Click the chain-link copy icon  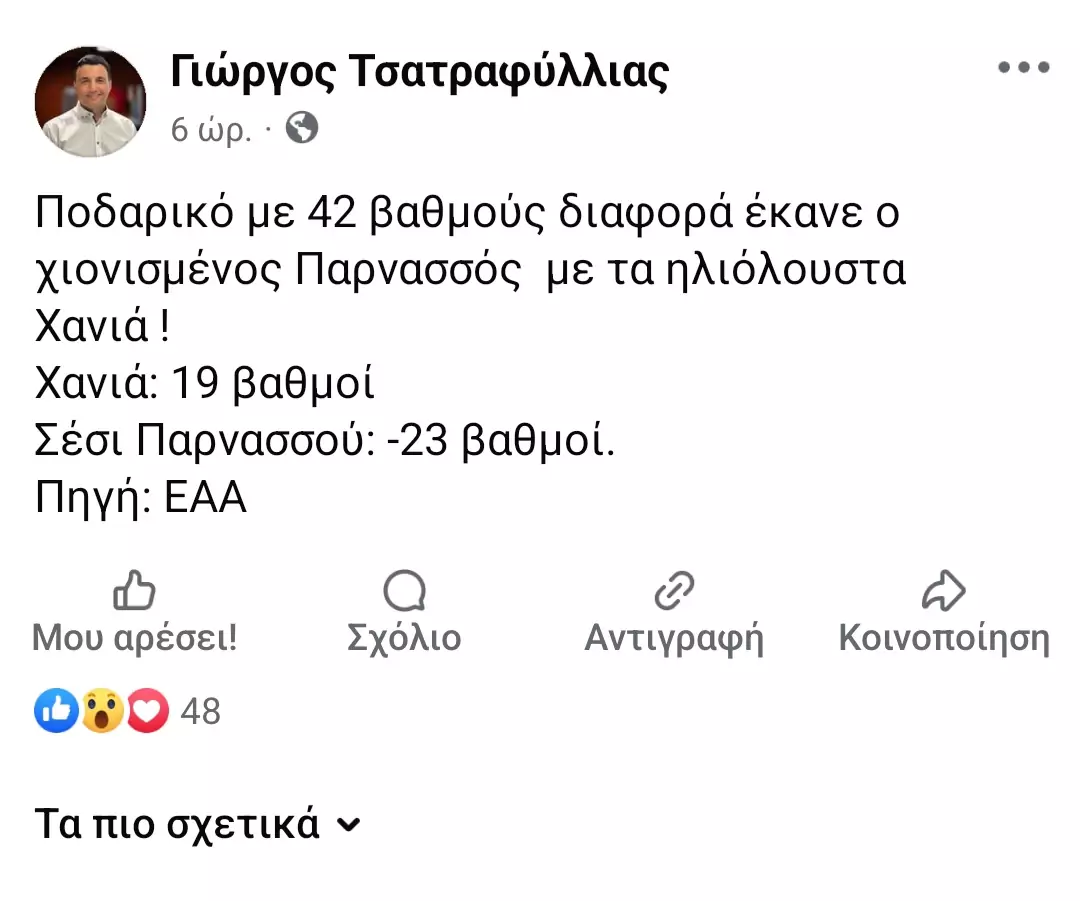pos(674,591)
